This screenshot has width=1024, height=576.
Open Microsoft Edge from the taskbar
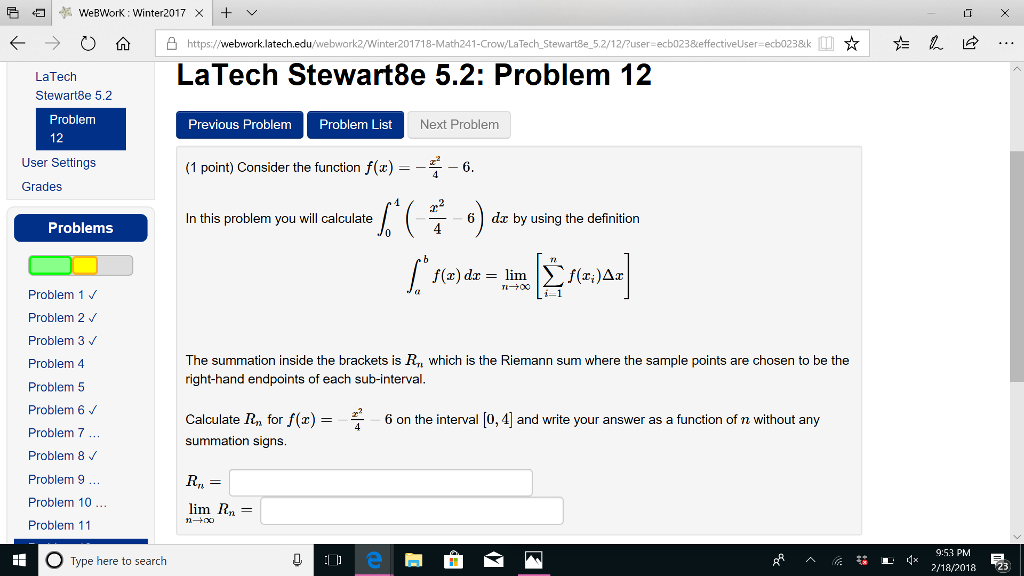[374, 560]
